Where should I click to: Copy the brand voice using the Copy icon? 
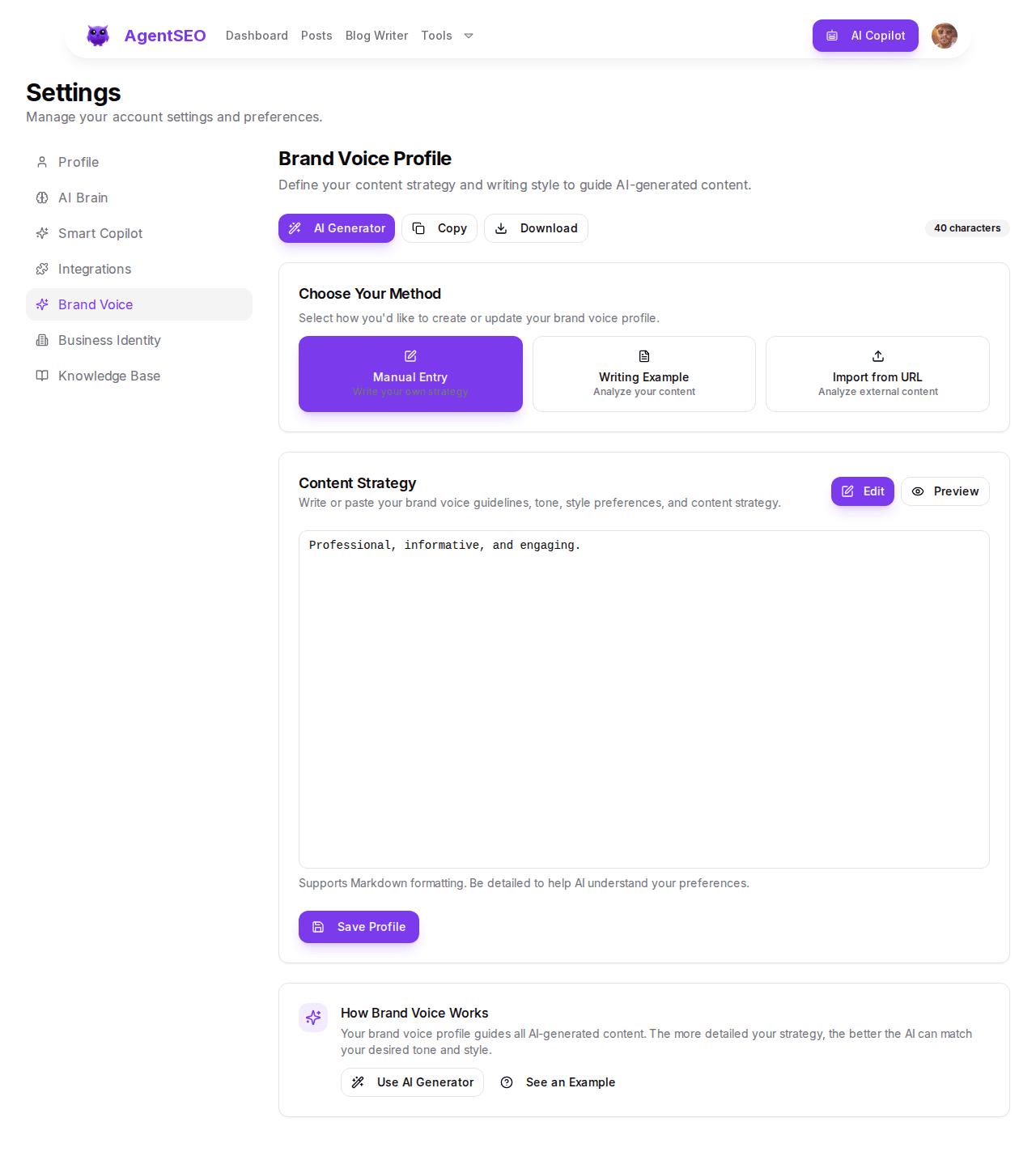(418, 228)
